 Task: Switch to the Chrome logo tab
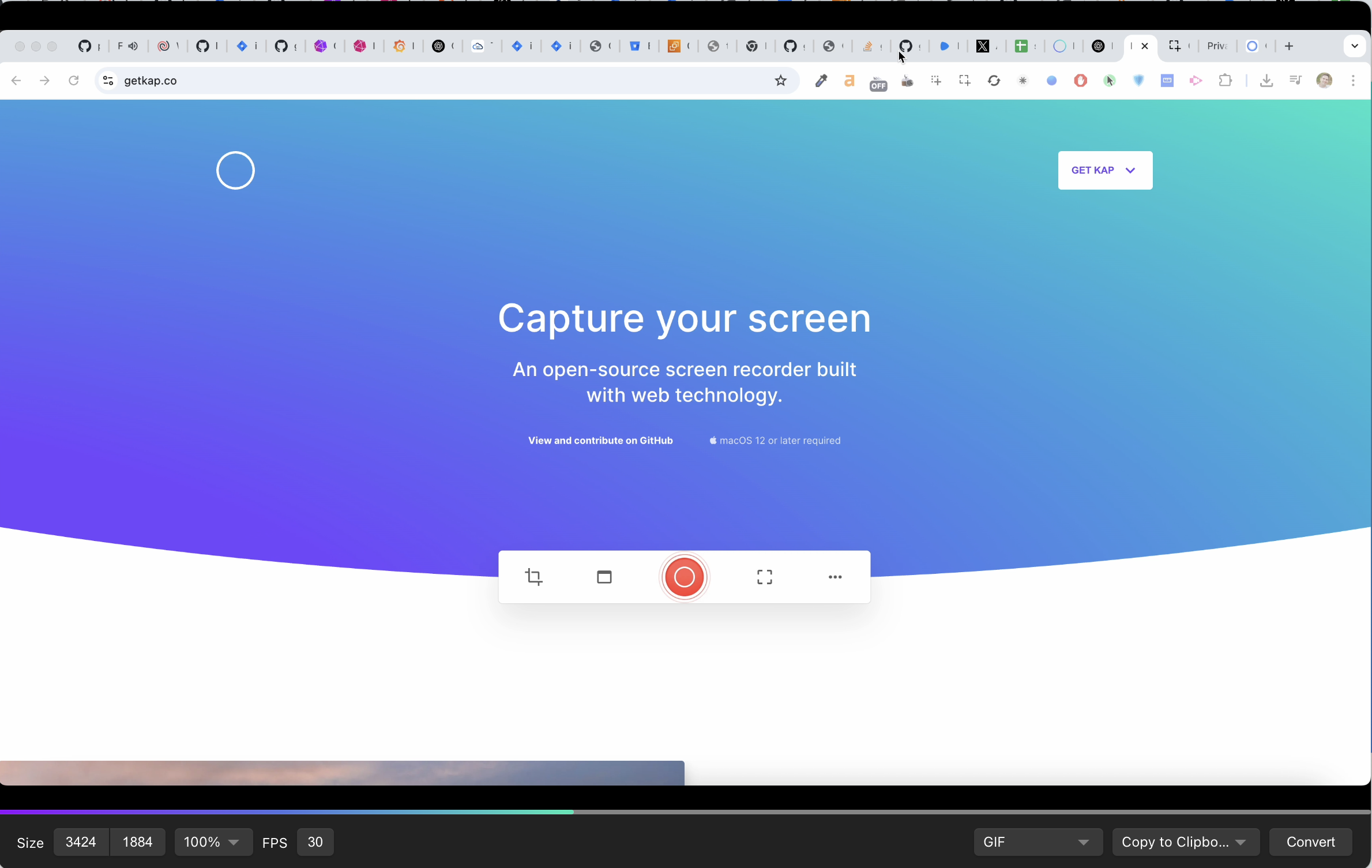tap(751, 46)
